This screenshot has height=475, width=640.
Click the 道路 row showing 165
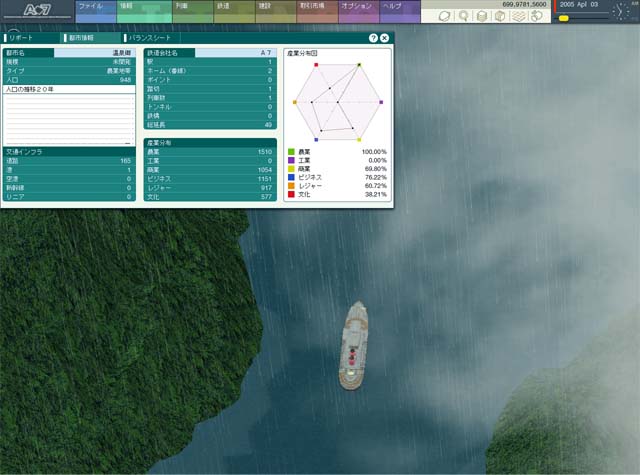pyautogui.click(x=69, y=161)
